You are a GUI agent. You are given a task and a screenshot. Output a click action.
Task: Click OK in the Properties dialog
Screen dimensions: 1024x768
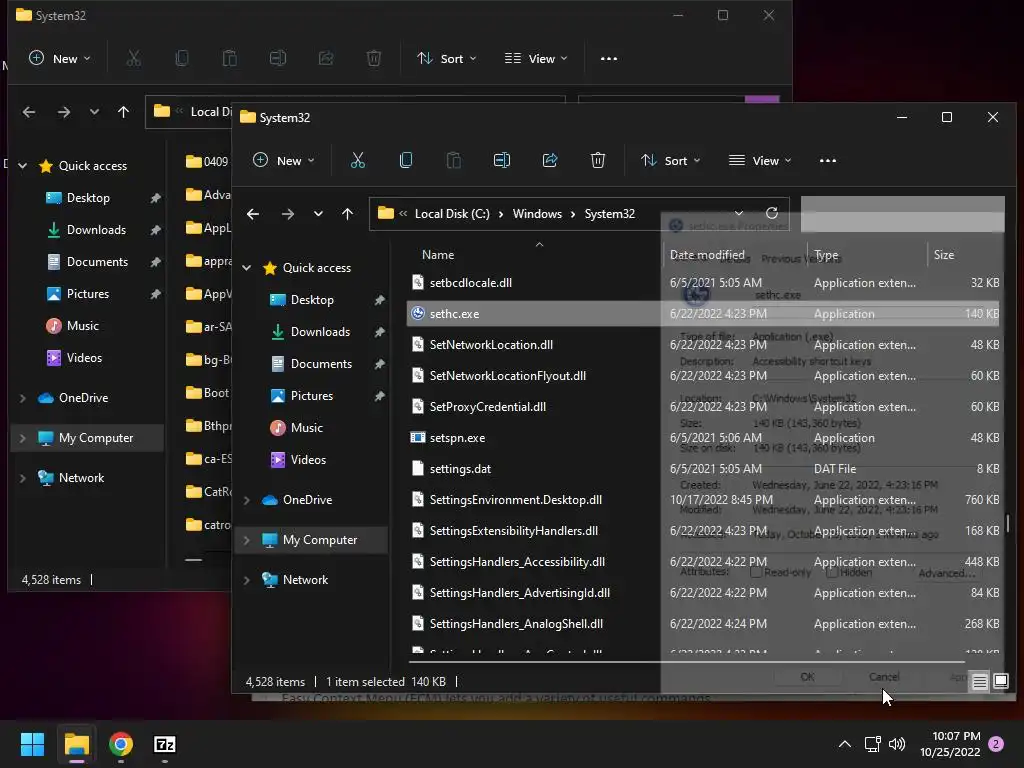[x=807, y=677]
